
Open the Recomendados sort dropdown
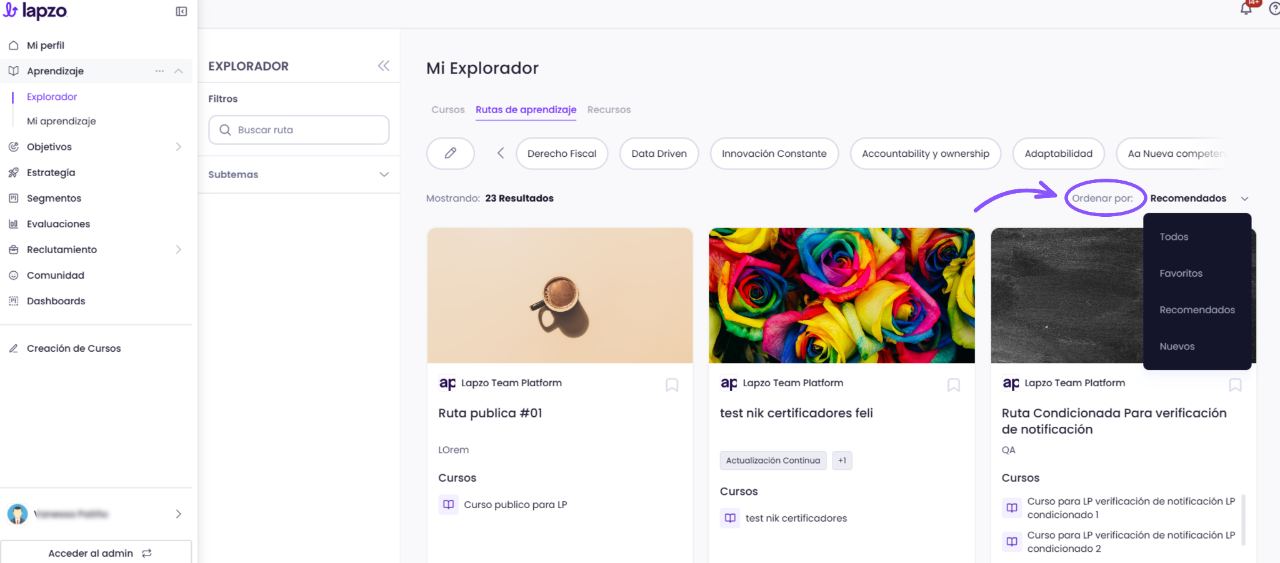point(1199,198)
